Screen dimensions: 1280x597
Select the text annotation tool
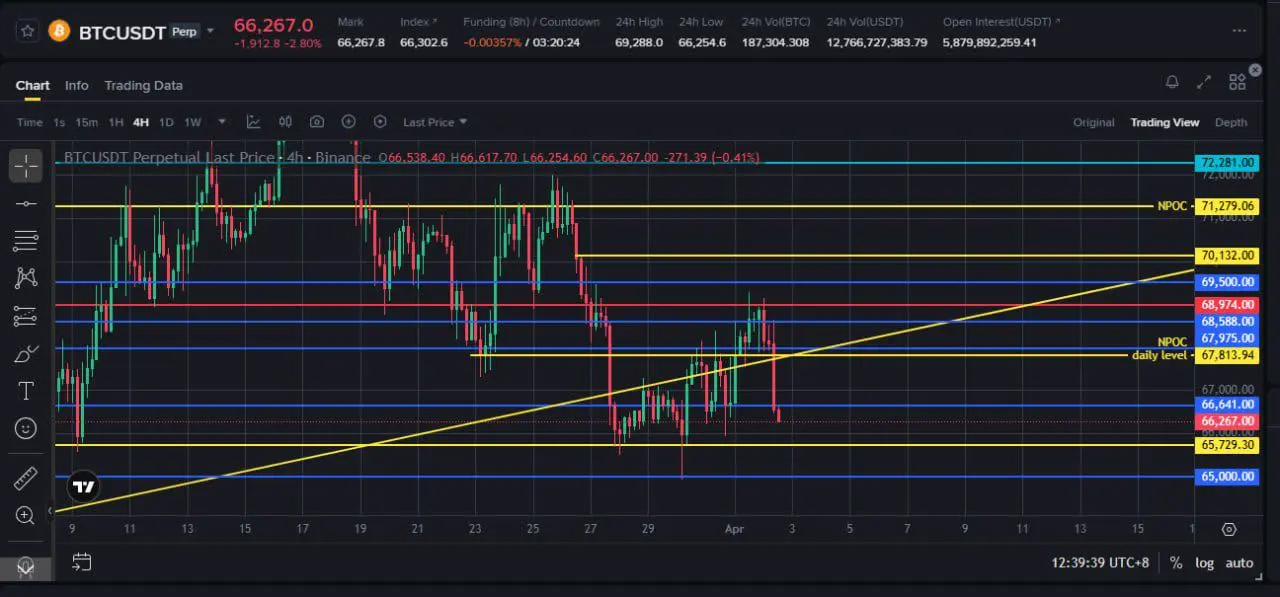(x=26, y=391)
